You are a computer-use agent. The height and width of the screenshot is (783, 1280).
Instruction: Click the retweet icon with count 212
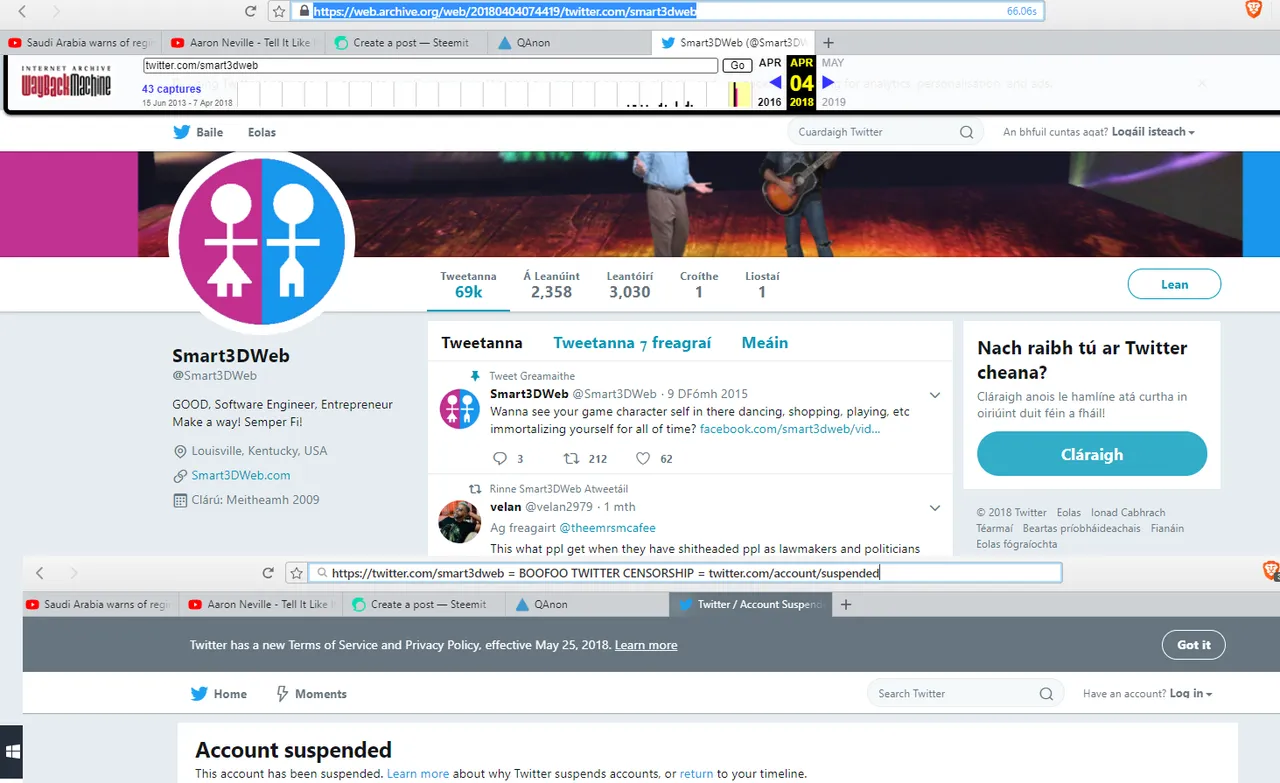tap(571, 459)
